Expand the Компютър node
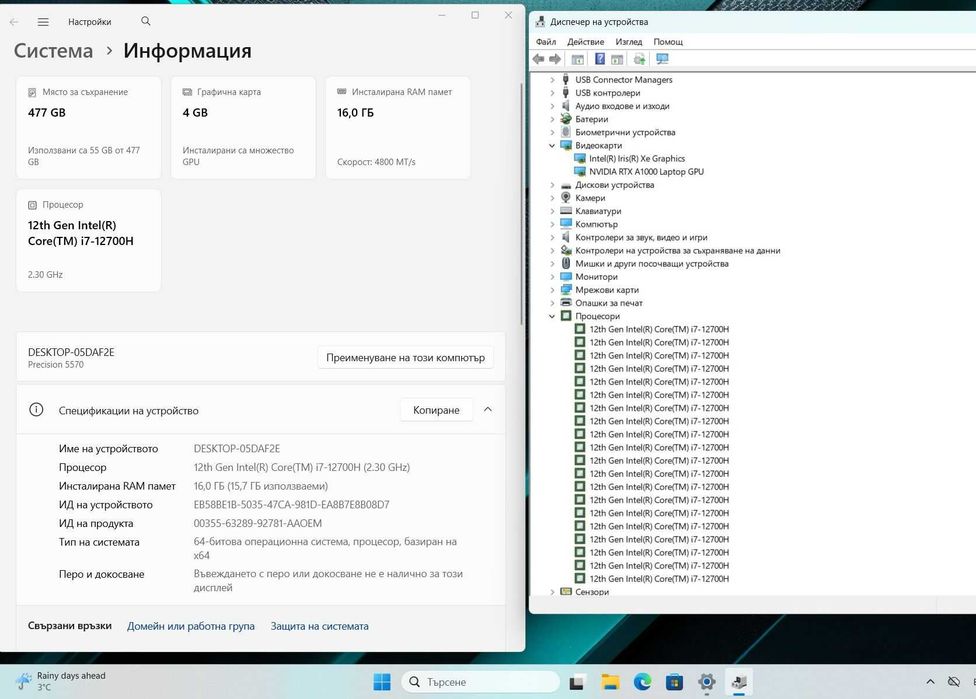Screen dimensions: 976x699 pos(552,224)
